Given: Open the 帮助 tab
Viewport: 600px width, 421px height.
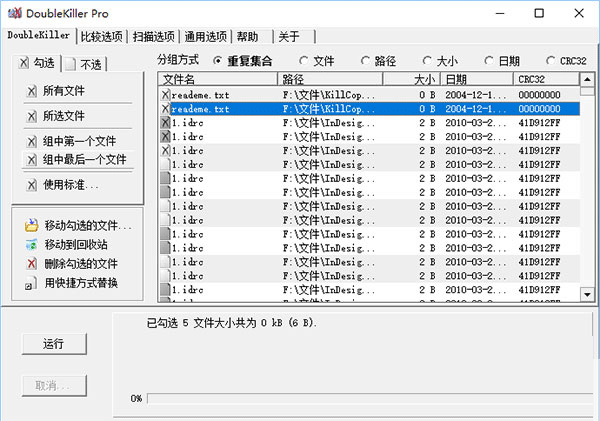Looking at the screenshot, I should 253,37.
